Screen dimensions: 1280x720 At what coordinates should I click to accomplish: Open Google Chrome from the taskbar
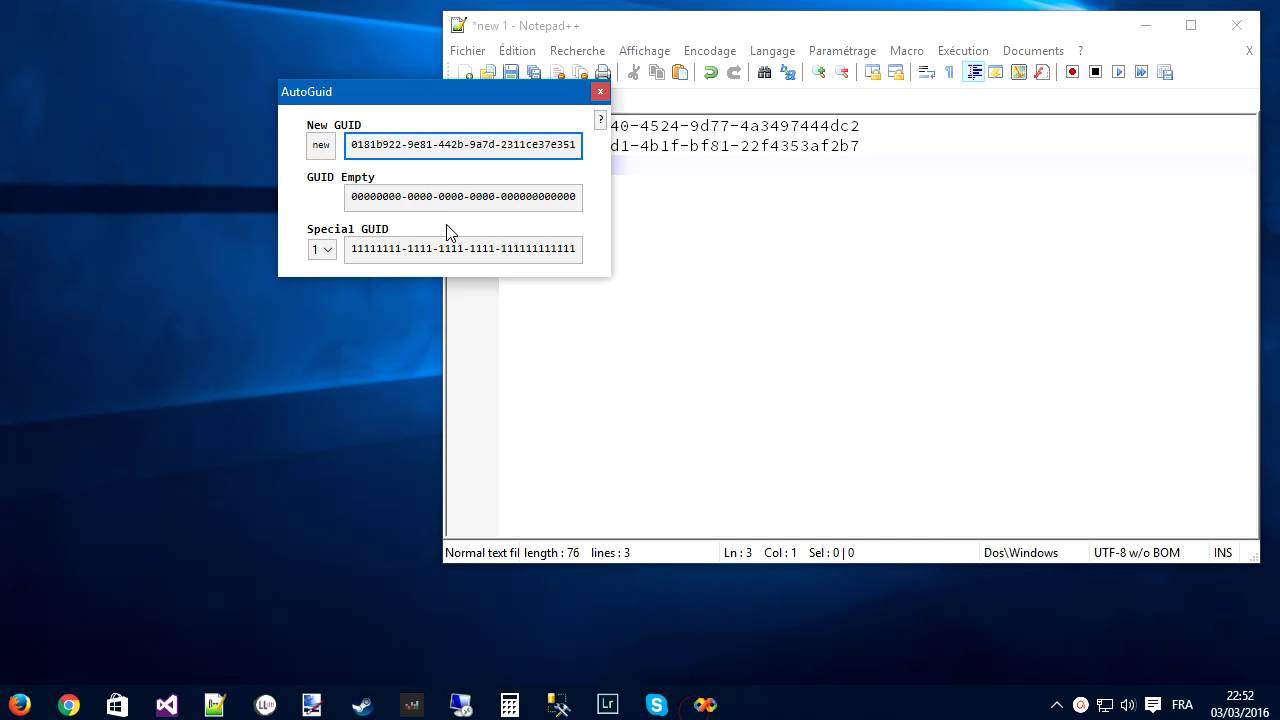(x=68, y=705)
